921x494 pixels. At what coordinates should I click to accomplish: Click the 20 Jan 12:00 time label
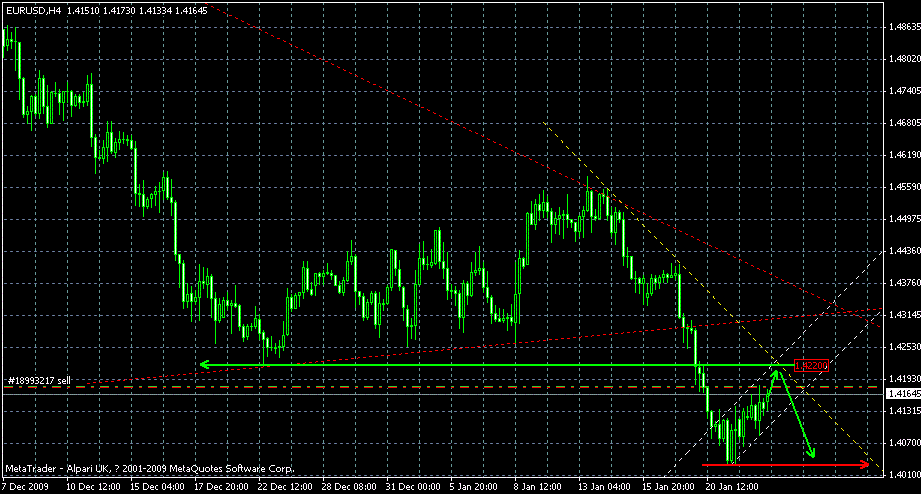pos(732,487)
